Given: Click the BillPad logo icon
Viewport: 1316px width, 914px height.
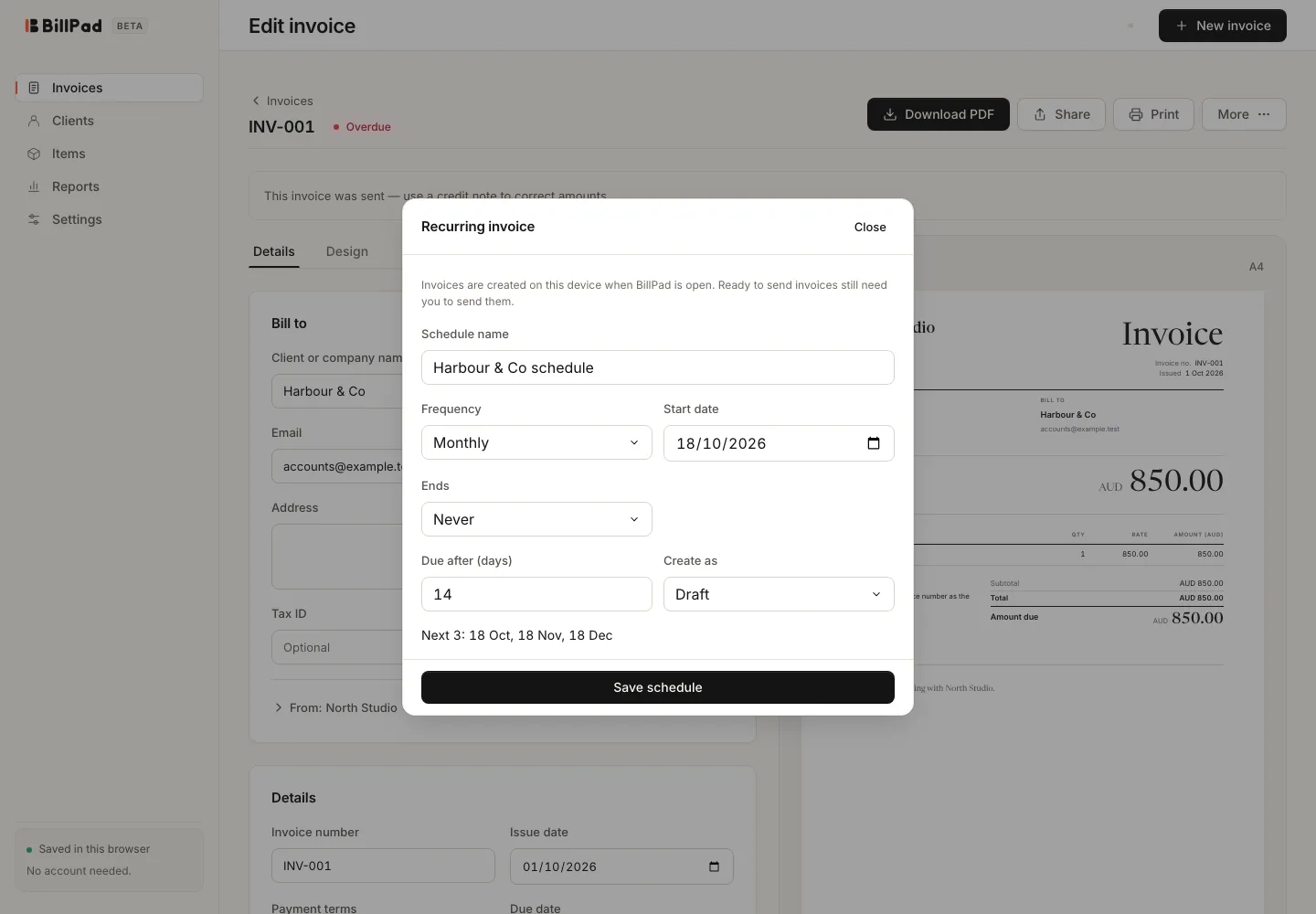Looking at the screenshot, I should (x=32, y=26).
